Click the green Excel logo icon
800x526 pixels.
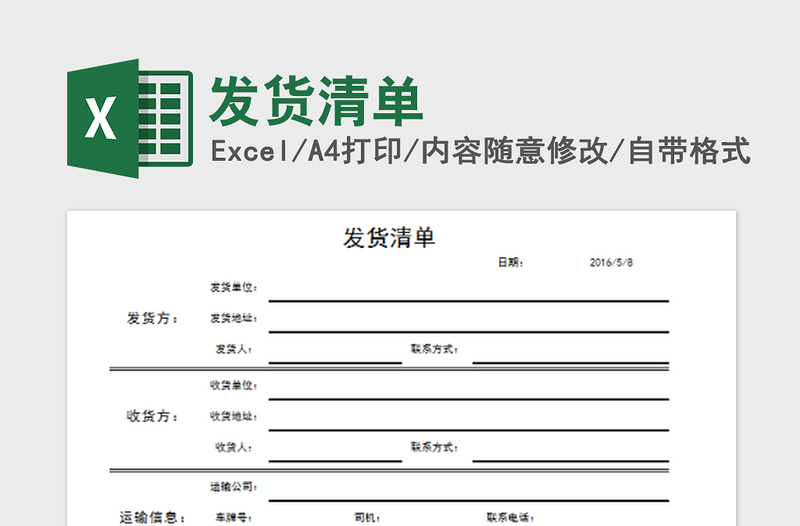tap(130, 118)
